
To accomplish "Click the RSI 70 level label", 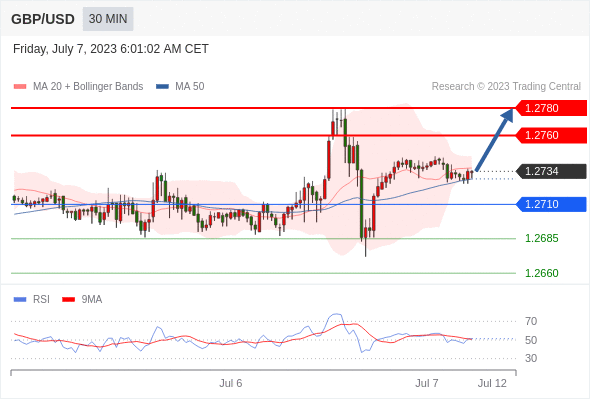I will pos(531,322).
